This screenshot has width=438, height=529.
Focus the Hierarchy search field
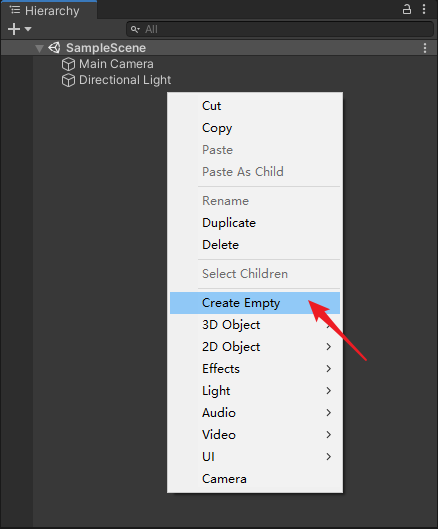coord(280,29)
